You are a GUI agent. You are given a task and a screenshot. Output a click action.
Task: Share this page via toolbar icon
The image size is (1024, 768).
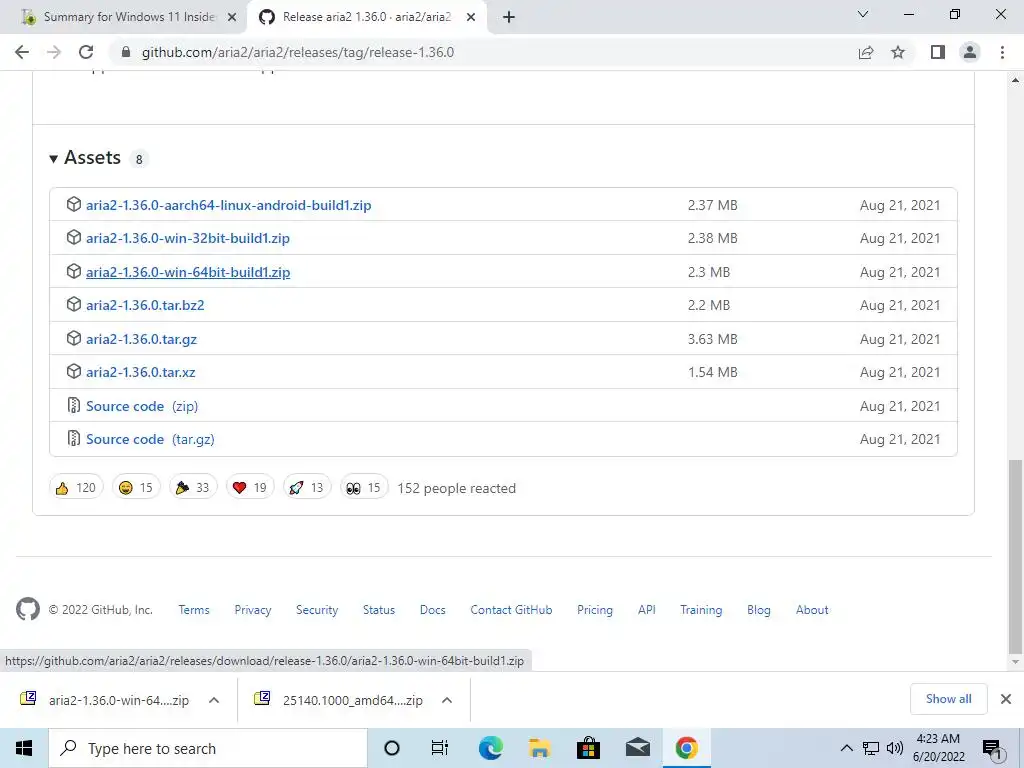click(866, 52)
